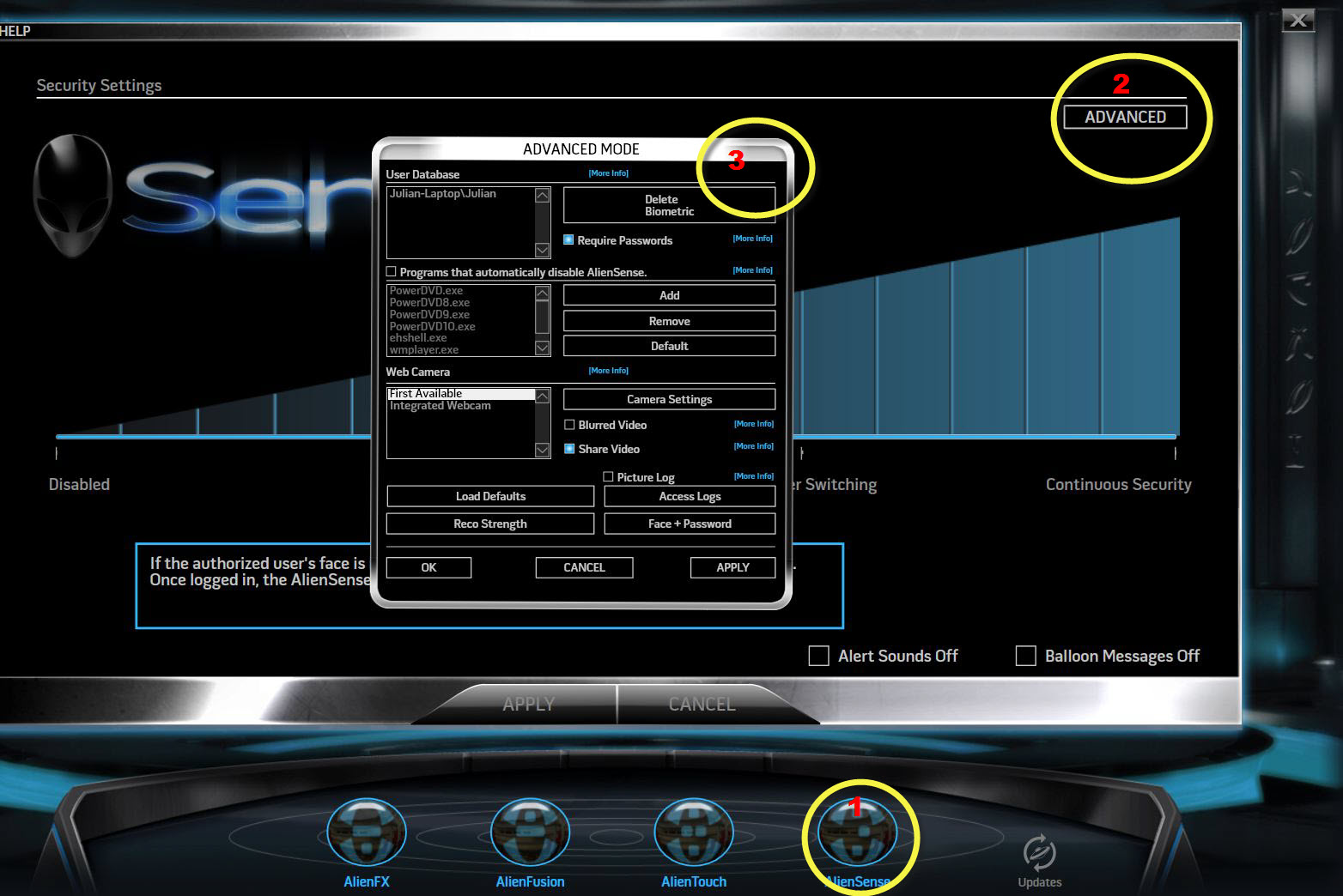Open the AlienFX module icon
Screen dimensions: 1343x896
point(367,832)
